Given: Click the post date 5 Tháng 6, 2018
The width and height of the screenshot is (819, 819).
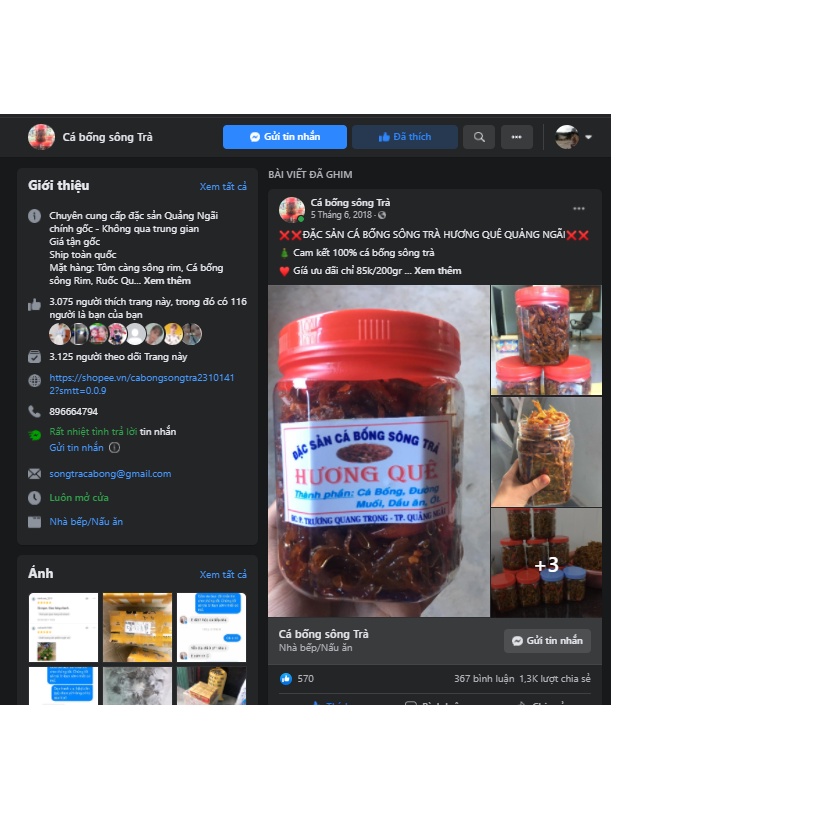Looking at the screenshot, I should point(341,215).
